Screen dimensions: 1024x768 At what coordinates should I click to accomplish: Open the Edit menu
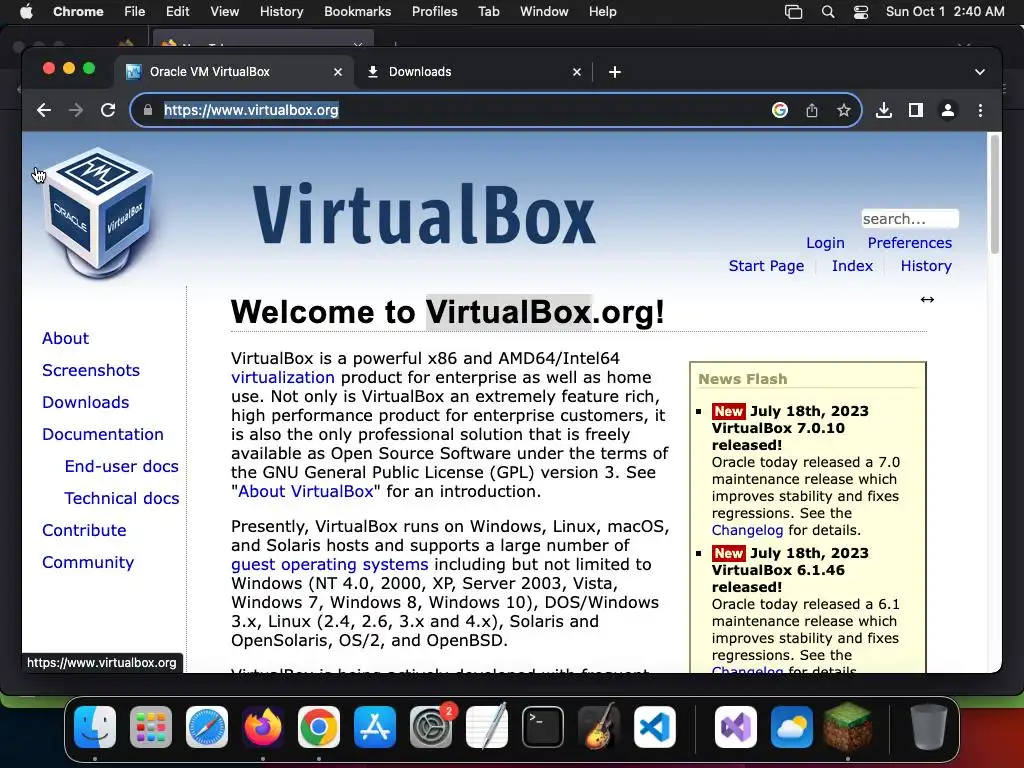coord(177,12)
